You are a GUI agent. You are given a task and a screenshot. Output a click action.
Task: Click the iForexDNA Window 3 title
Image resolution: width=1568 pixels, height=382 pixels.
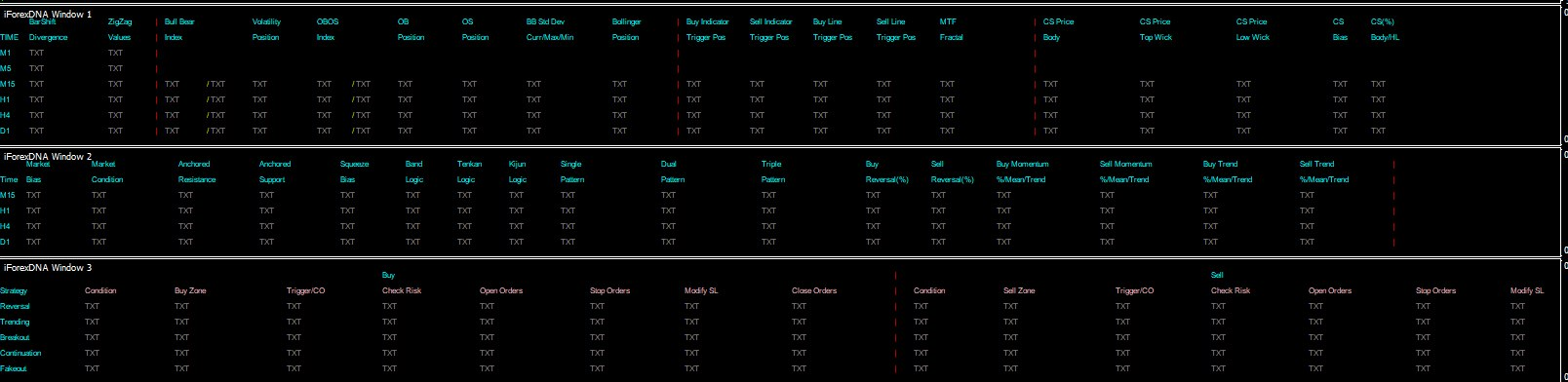click(48, 268)
